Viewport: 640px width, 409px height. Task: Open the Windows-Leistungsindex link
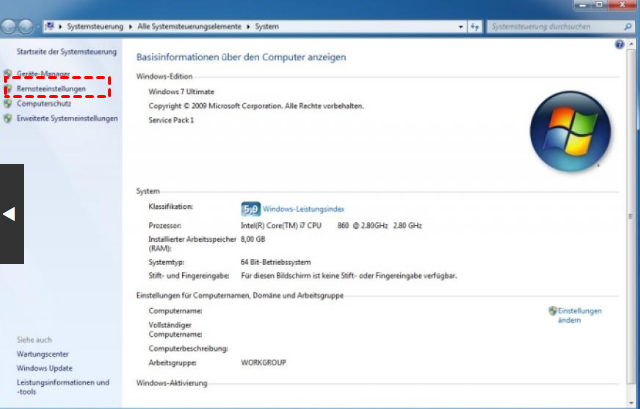303,209
